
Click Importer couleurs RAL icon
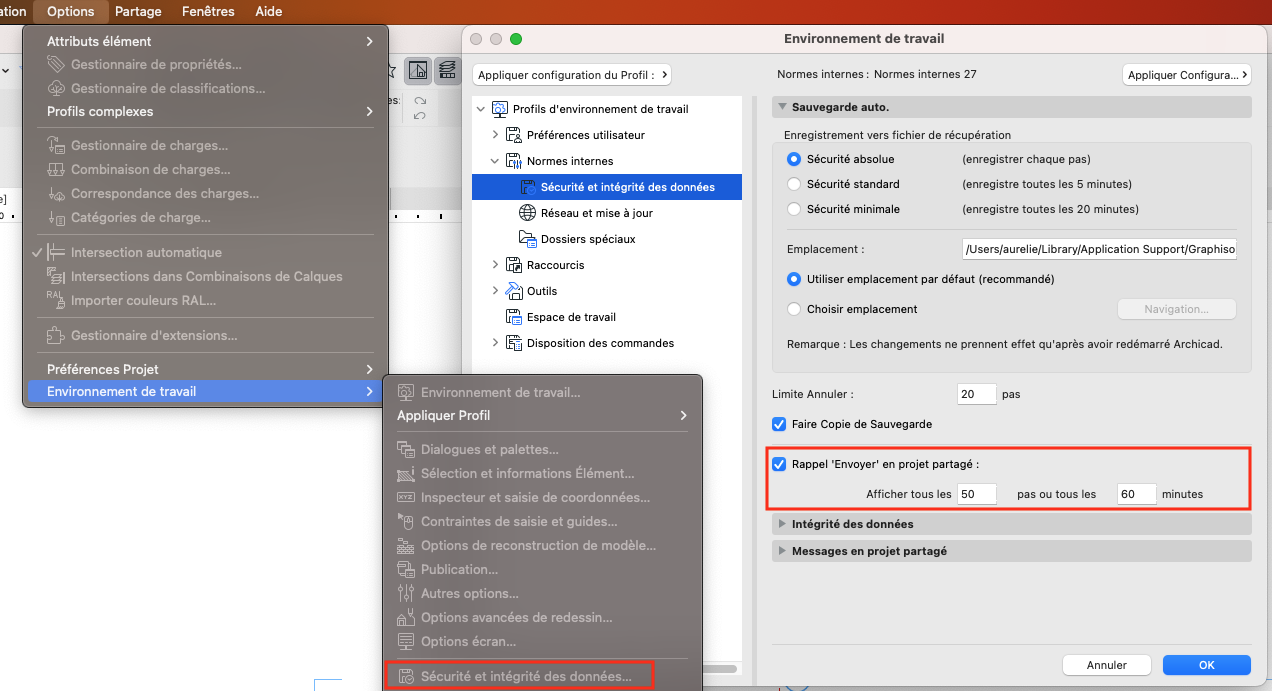56,299
